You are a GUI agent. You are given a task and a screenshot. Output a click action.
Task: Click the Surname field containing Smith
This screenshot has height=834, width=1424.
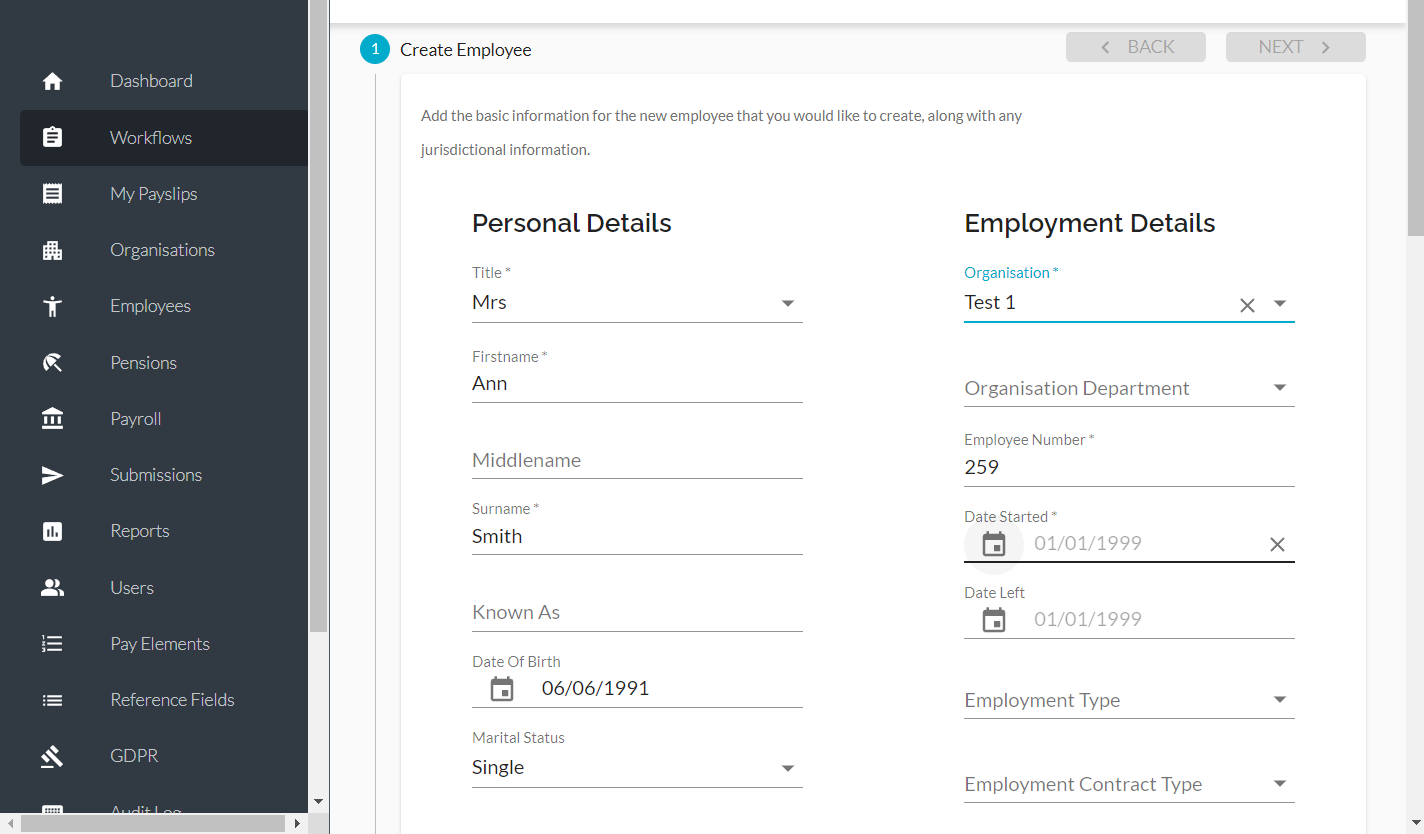[x=637, y=537]
